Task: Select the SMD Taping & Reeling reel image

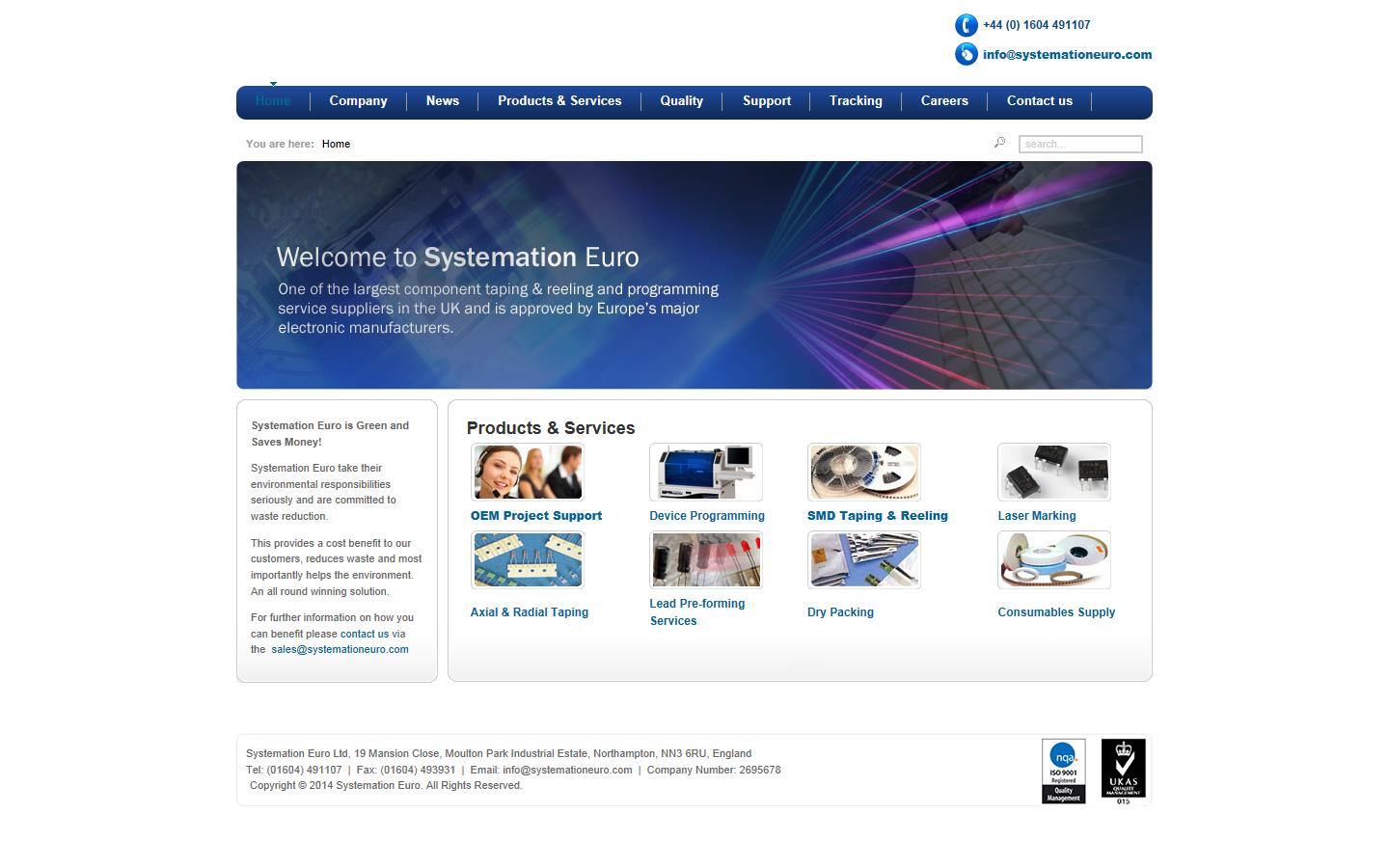Action: (863, 472)
